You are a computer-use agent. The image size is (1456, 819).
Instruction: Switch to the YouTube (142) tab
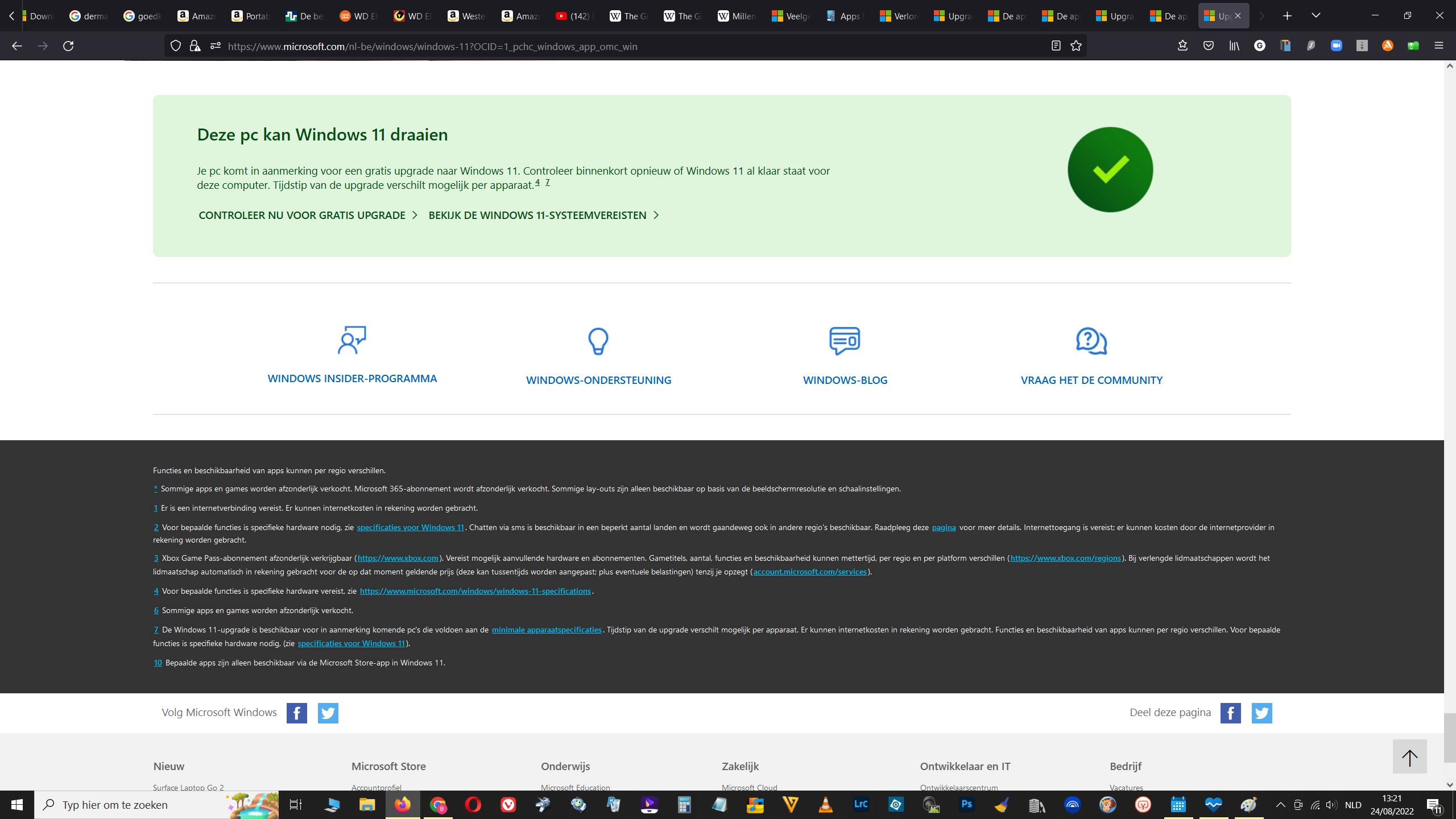pyautogui.click(x=574, y=16)
